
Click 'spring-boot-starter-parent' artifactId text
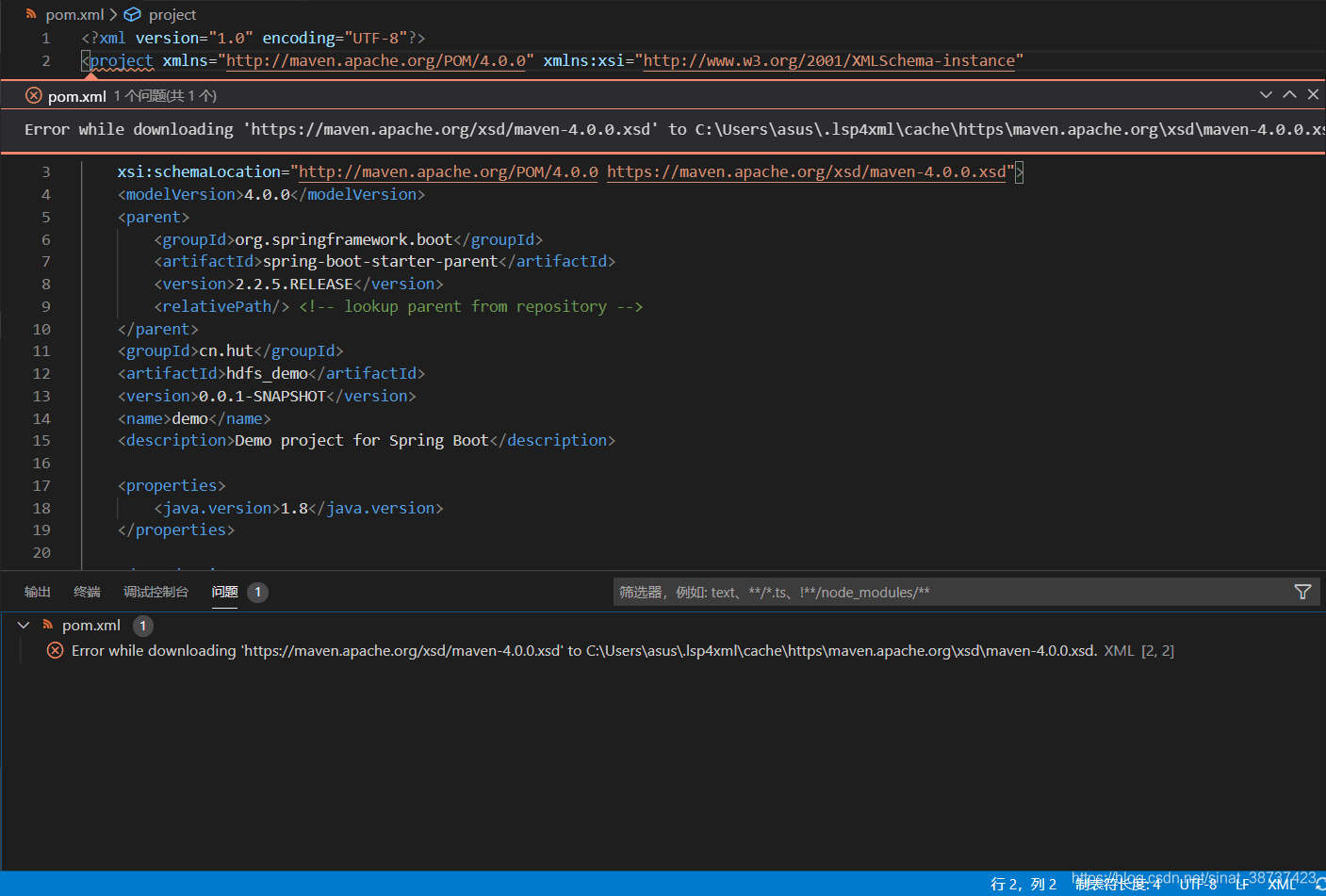pyautogui.click(x=380, y=261)
